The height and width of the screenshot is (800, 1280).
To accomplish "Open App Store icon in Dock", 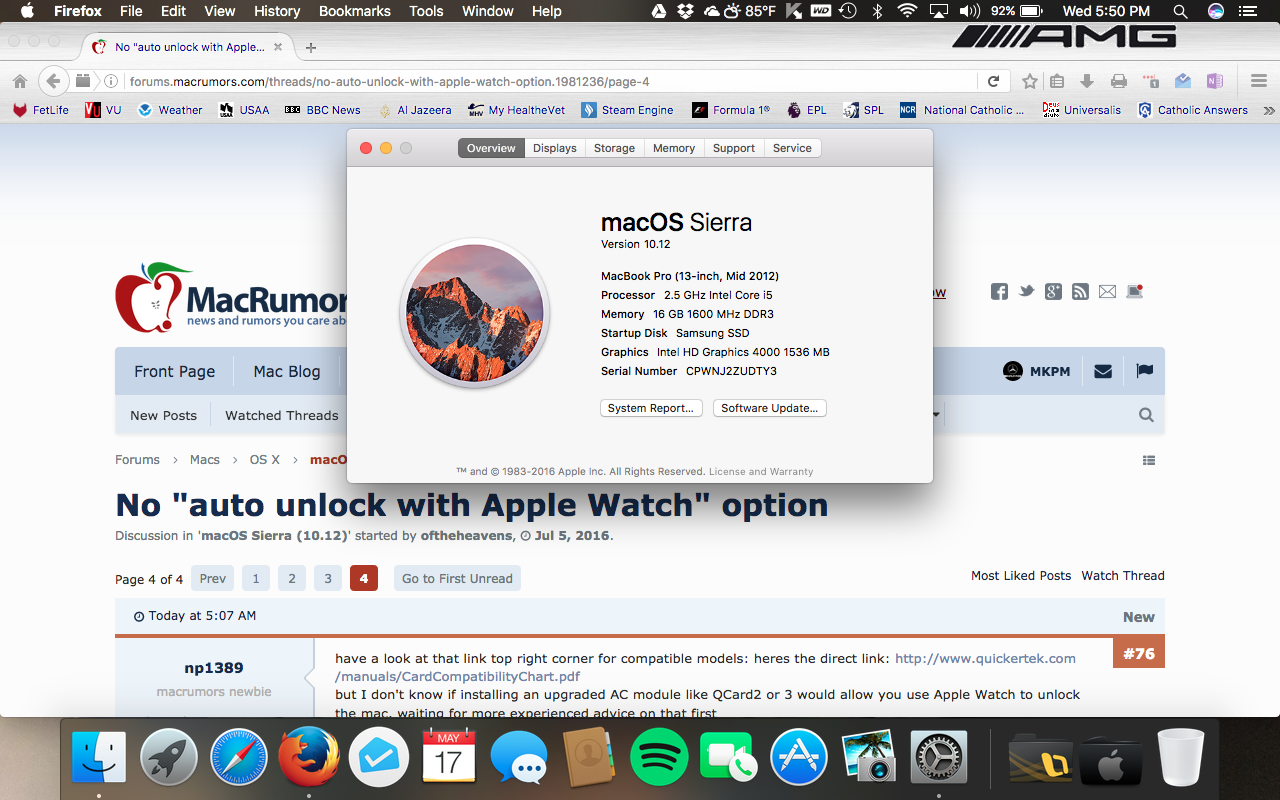I will point(798,756).
